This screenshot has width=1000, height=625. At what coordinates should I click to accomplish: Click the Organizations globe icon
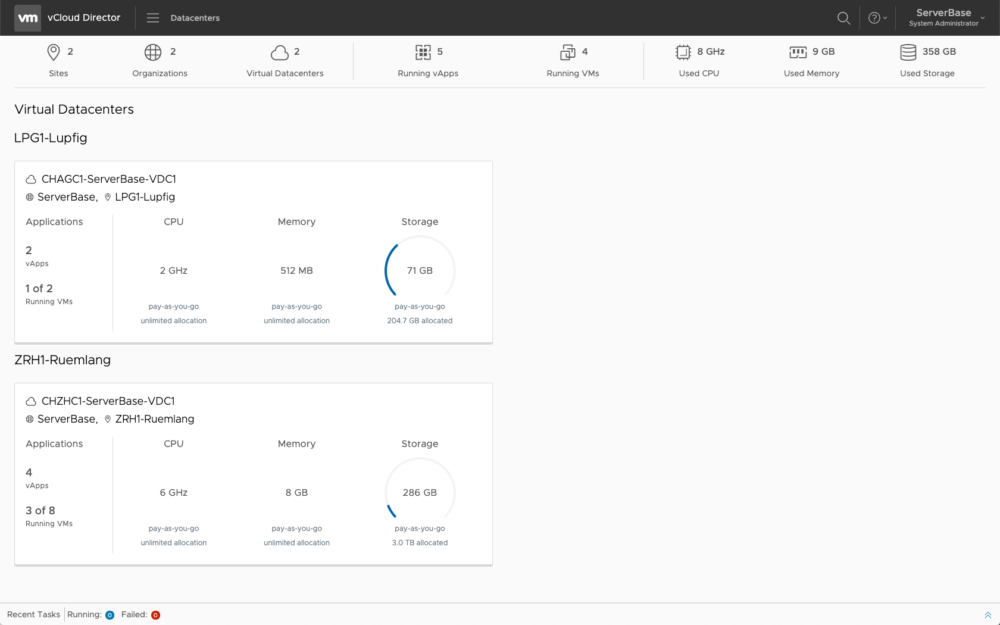coord(153,52)
